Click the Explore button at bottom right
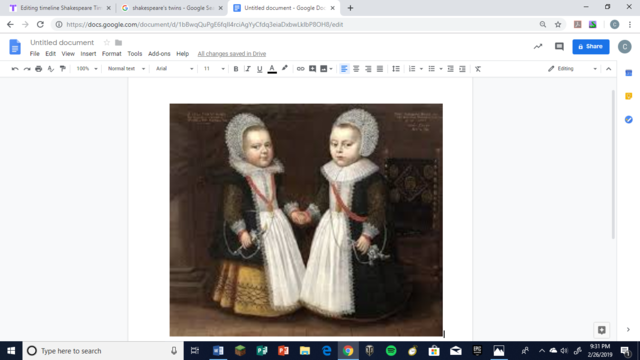Image resolution: width=640 pixels, height=360 pixels. pos(602,330)
